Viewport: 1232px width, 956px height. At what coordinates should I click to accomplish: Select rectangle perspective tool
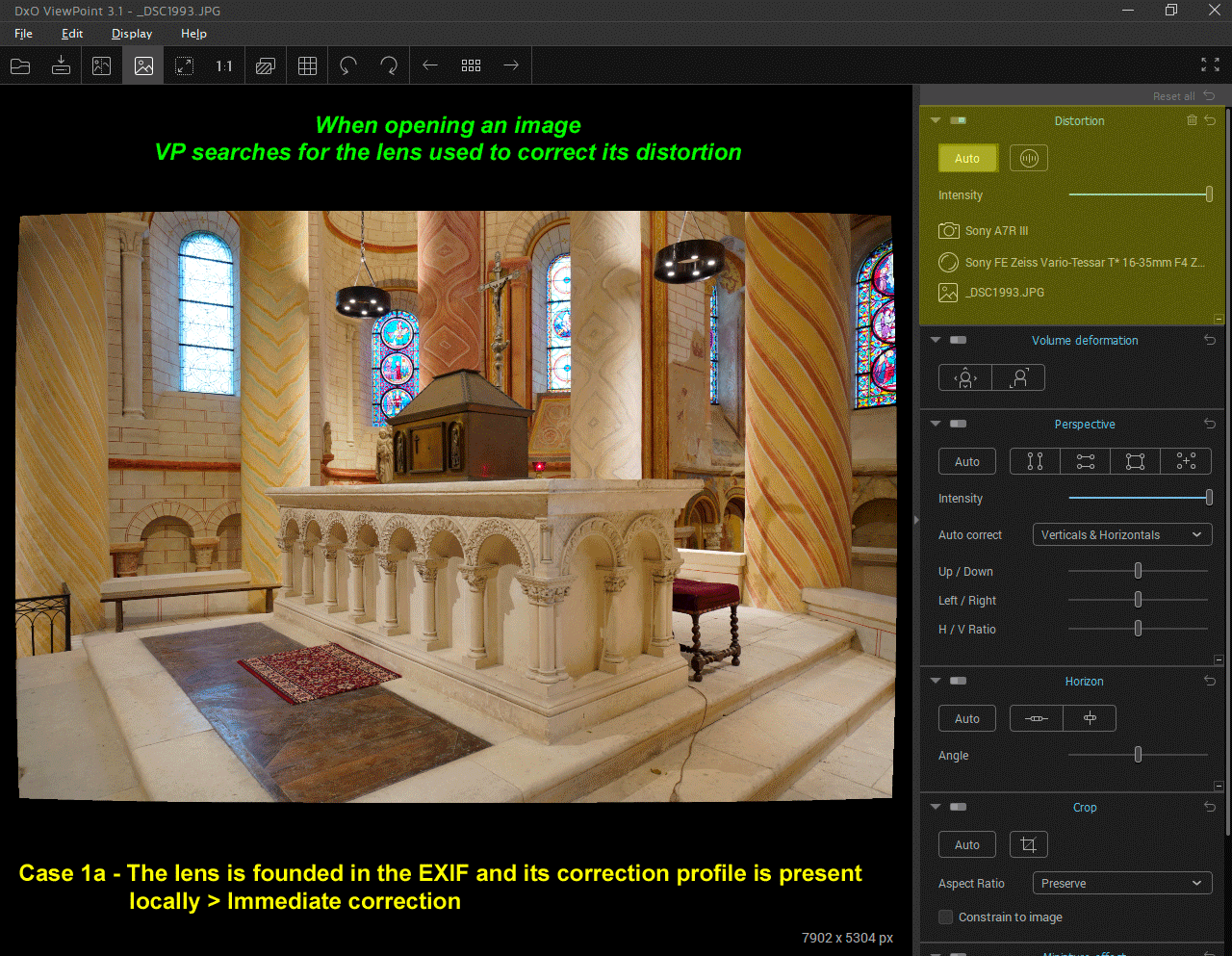pos(1136,462)
